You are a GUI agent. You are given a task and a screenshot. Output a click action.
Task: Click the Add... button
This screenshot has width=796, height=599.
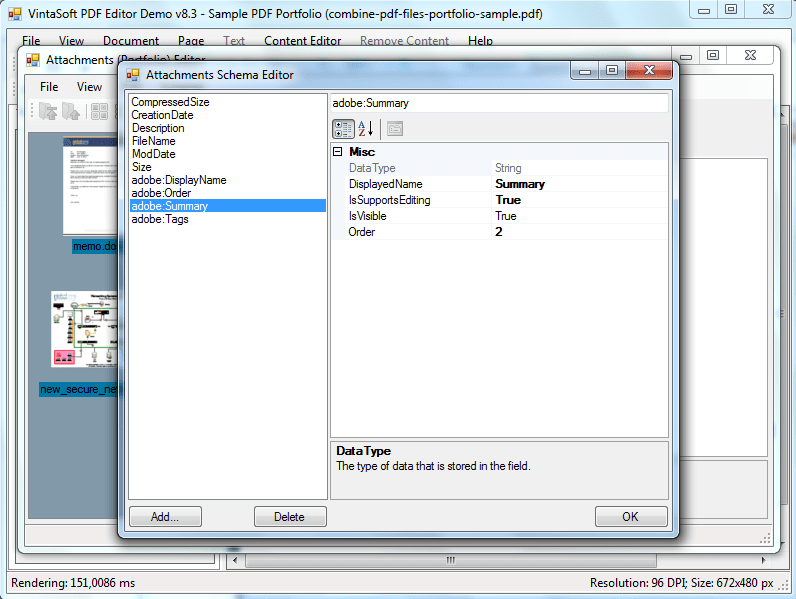point(165,517)
